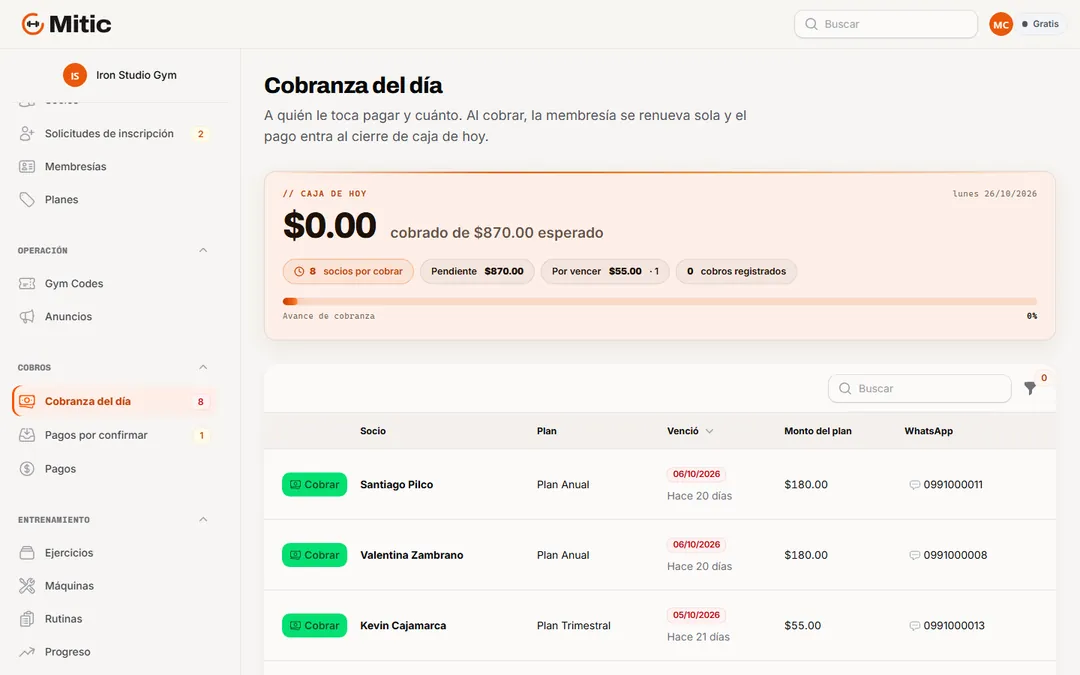Image resolution: width=1080 pixels, height=675 pixels.
Task: Click the Iron Studio Gym name
Action: coord(136,75)
